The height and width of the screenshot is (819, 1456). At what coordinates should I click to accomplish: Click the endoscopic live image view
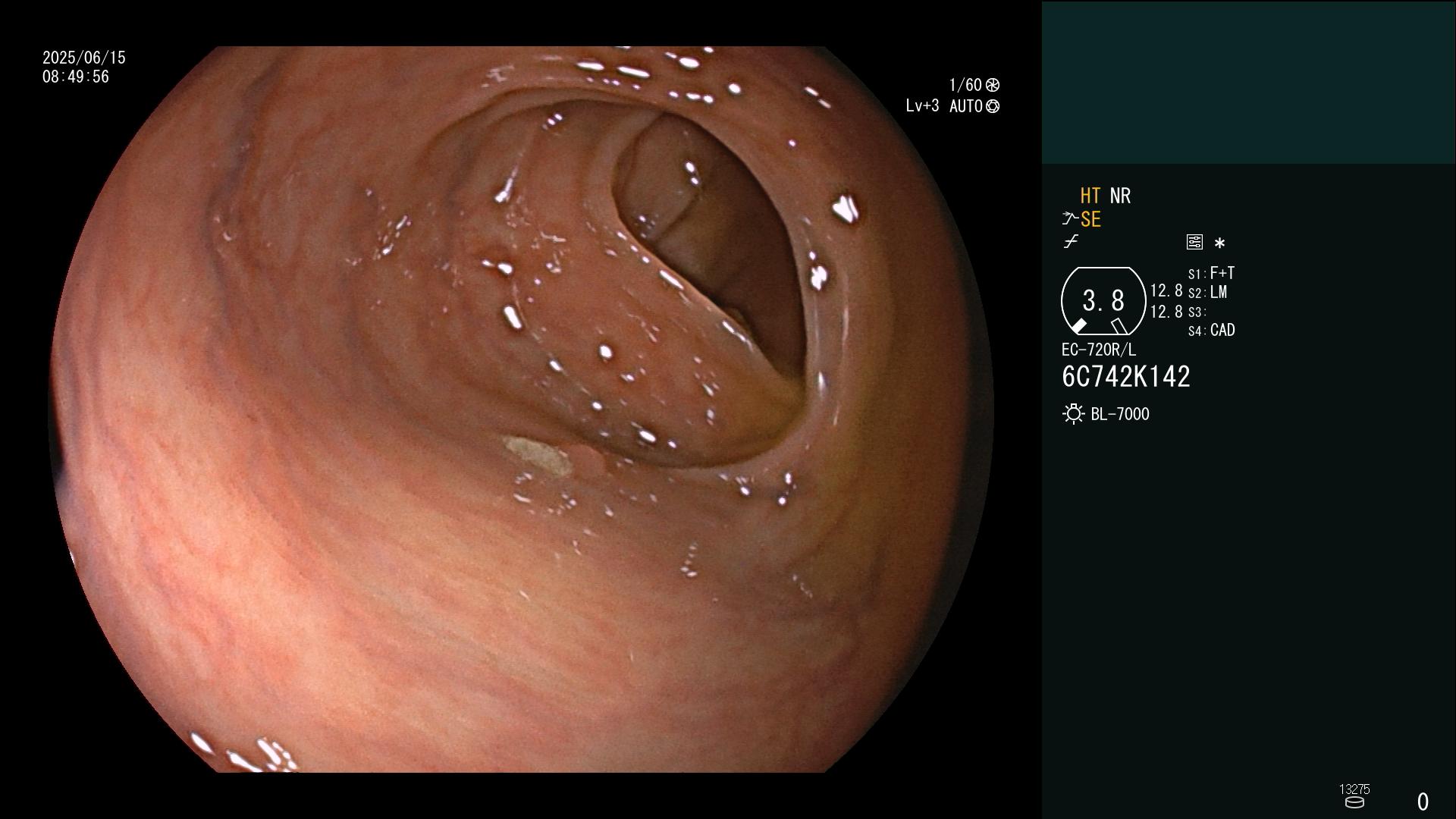521,409
